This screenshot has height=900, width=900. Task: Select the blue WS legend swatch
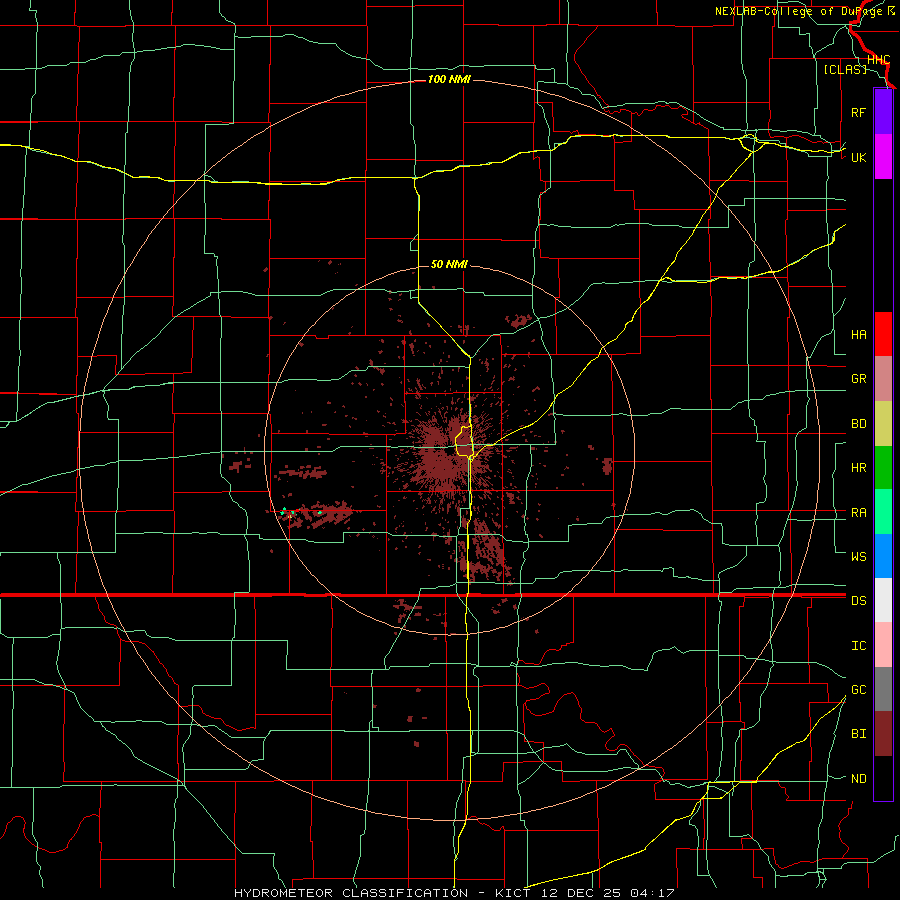pyautogui.click(x=883, y=556)
